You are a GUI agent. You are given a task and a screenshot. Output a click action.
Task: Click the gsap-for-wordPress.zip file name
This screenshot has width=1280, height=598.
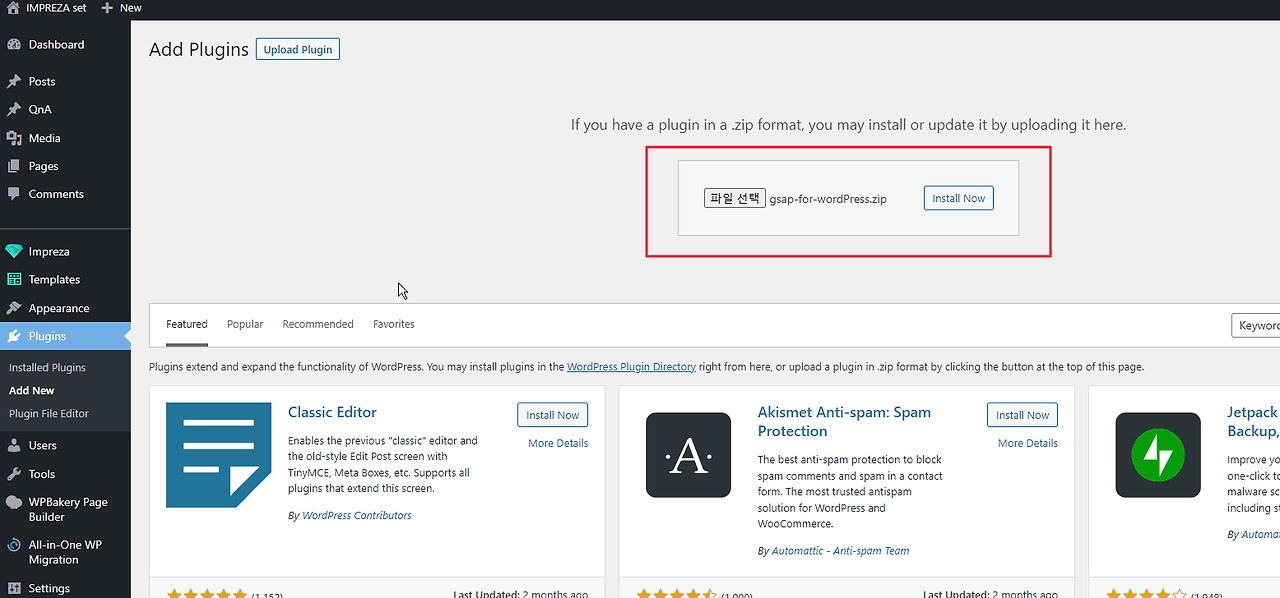pyautogui.click(x=828, y=199)
